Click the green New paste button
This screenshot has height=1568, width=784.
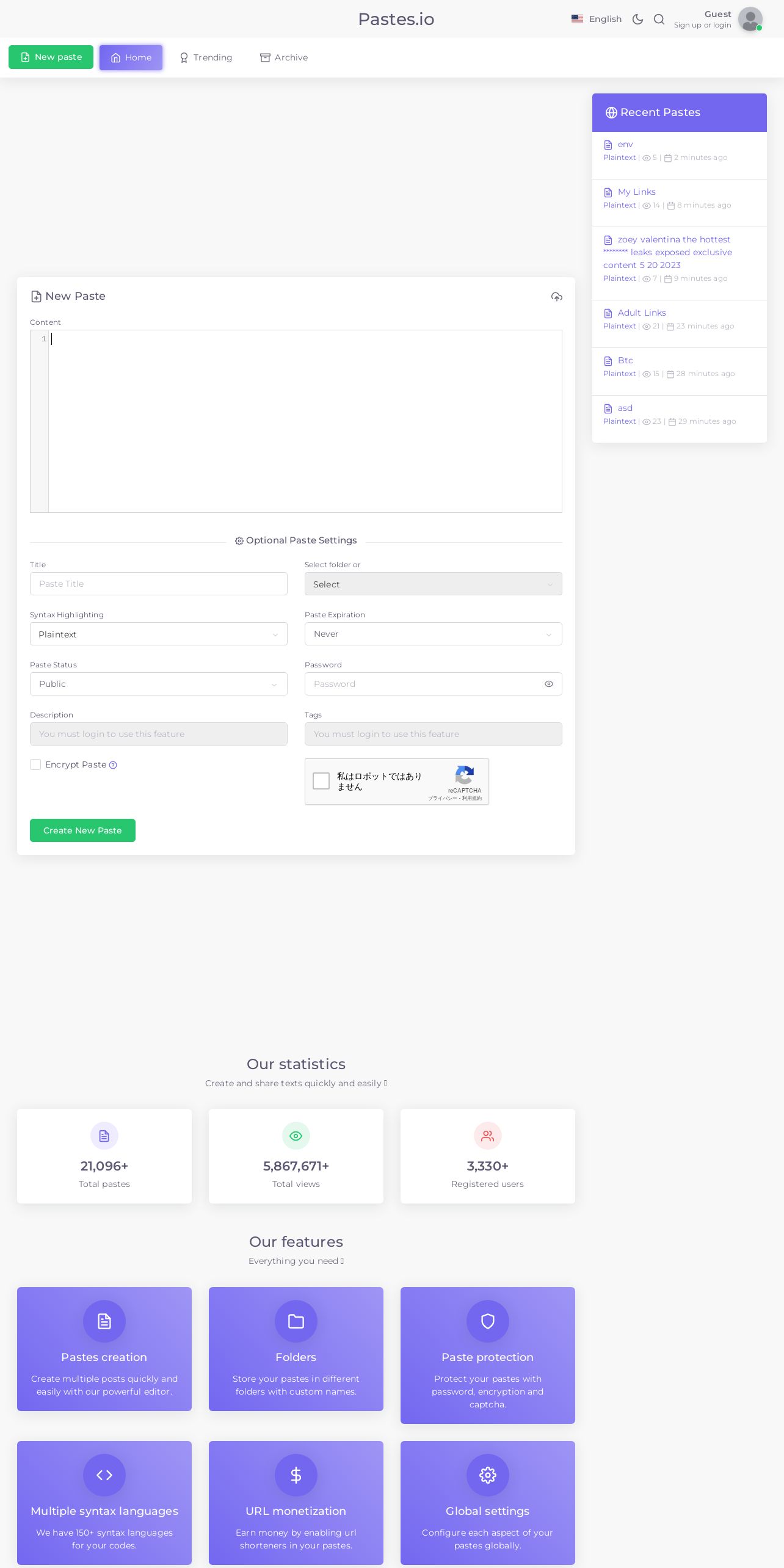[51, 57]
